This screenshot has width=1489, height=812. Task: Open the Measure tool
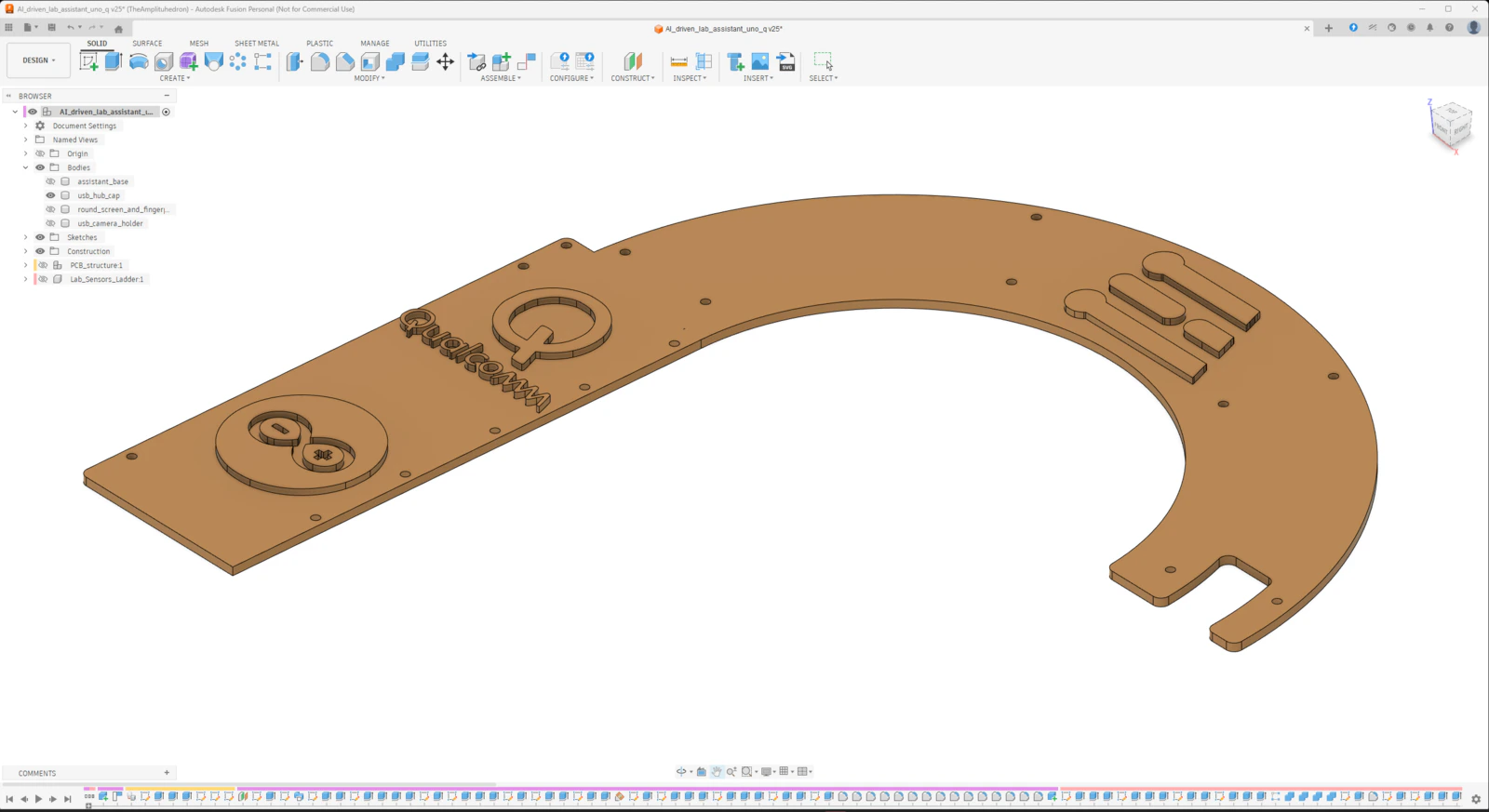point(679,61)
